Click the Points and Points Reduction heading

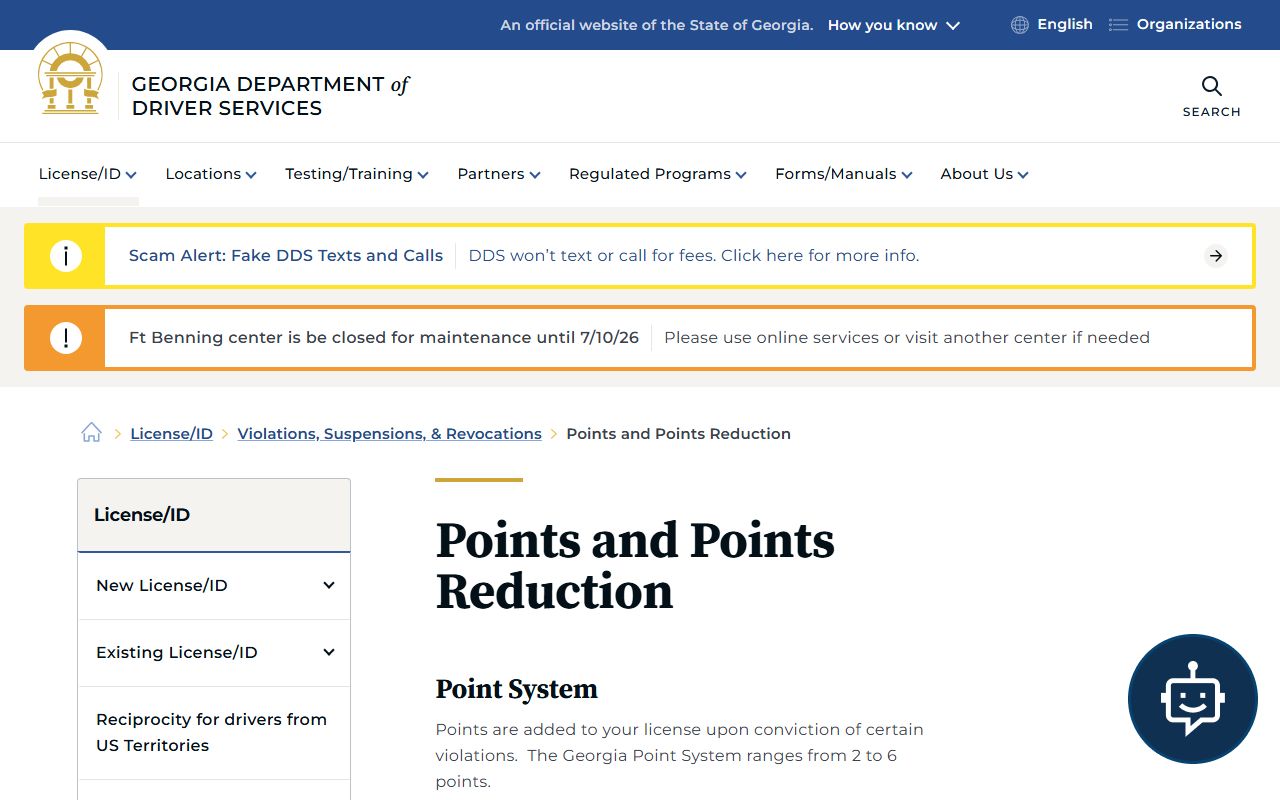[635, 566]
